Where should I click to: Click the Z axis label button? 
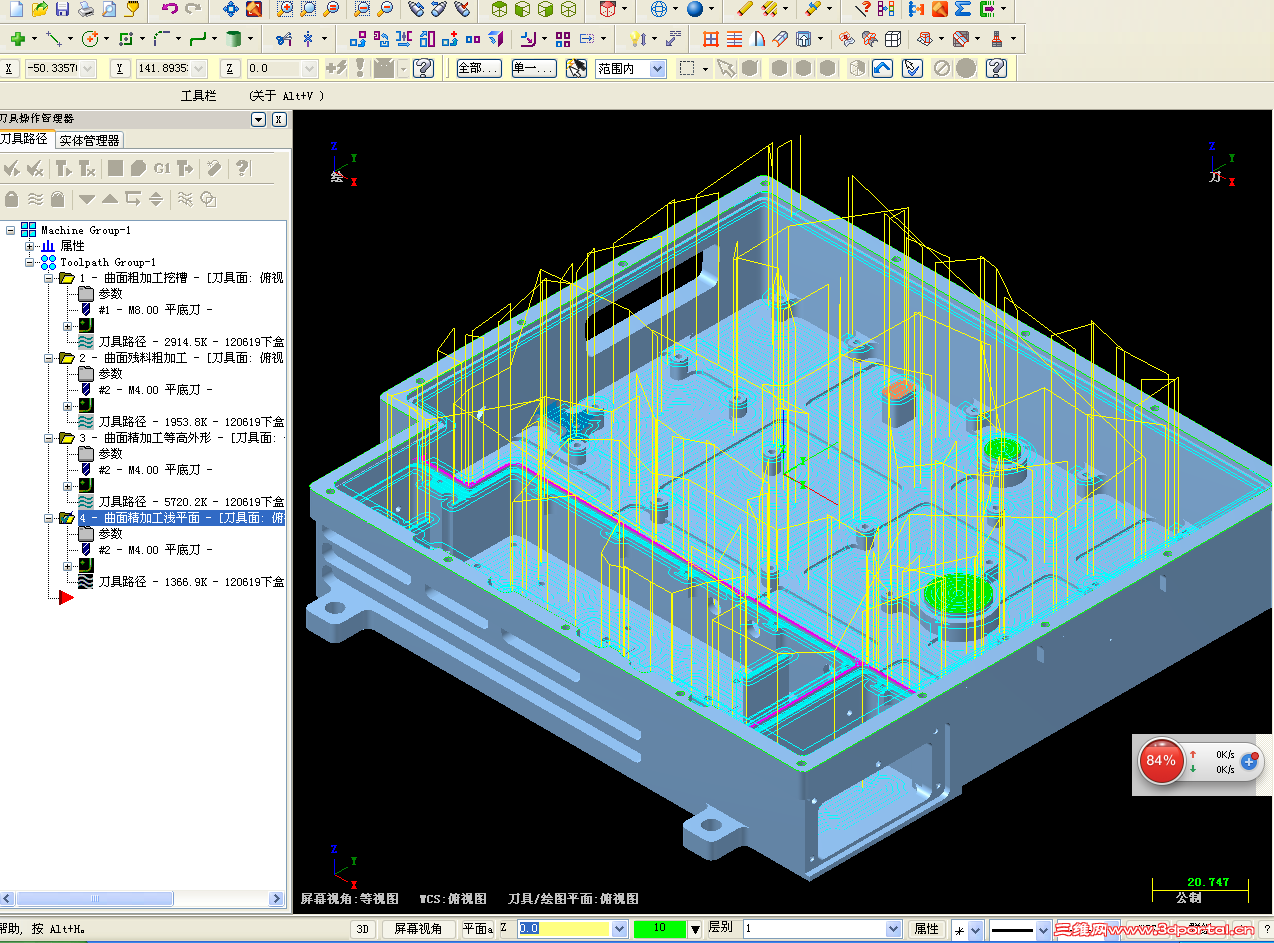230,69
